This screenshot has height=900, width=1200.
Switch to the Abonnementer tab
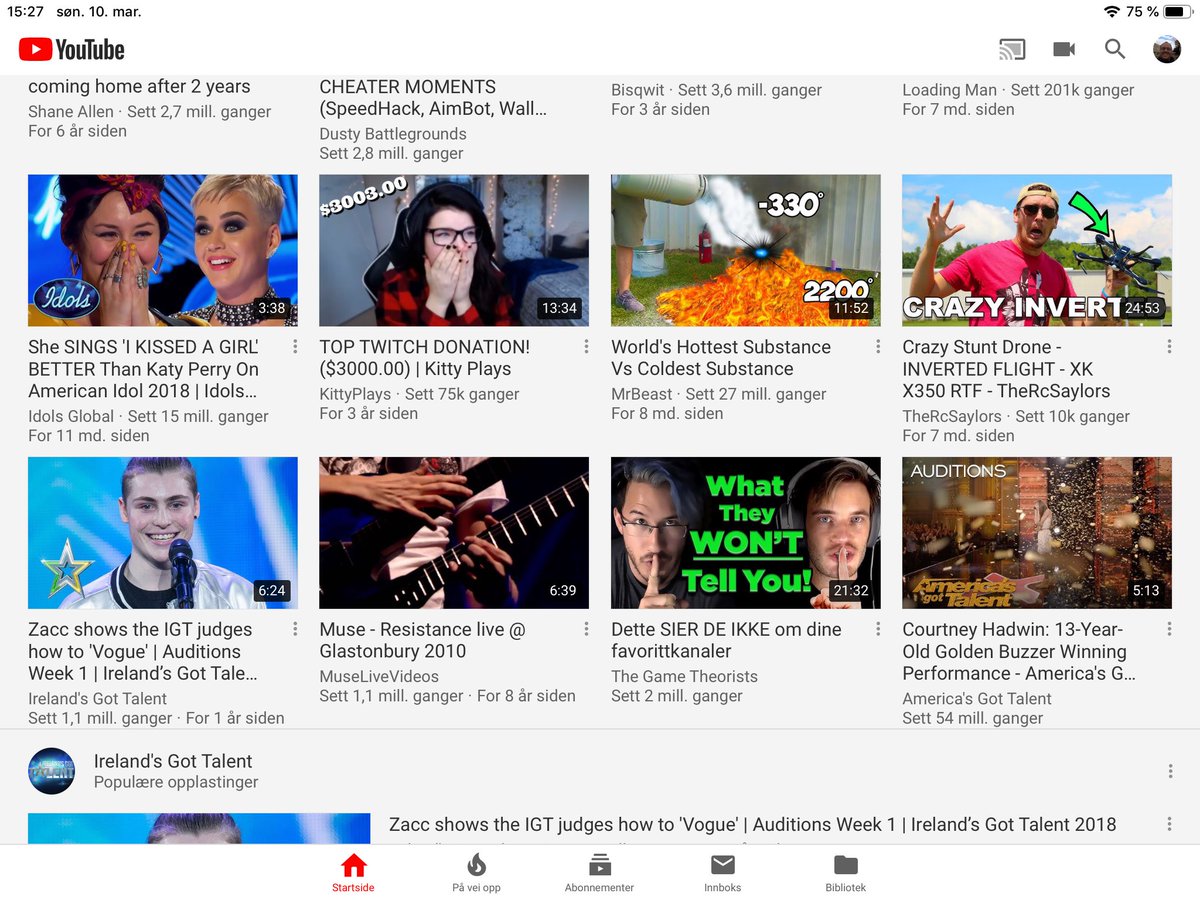599,873
